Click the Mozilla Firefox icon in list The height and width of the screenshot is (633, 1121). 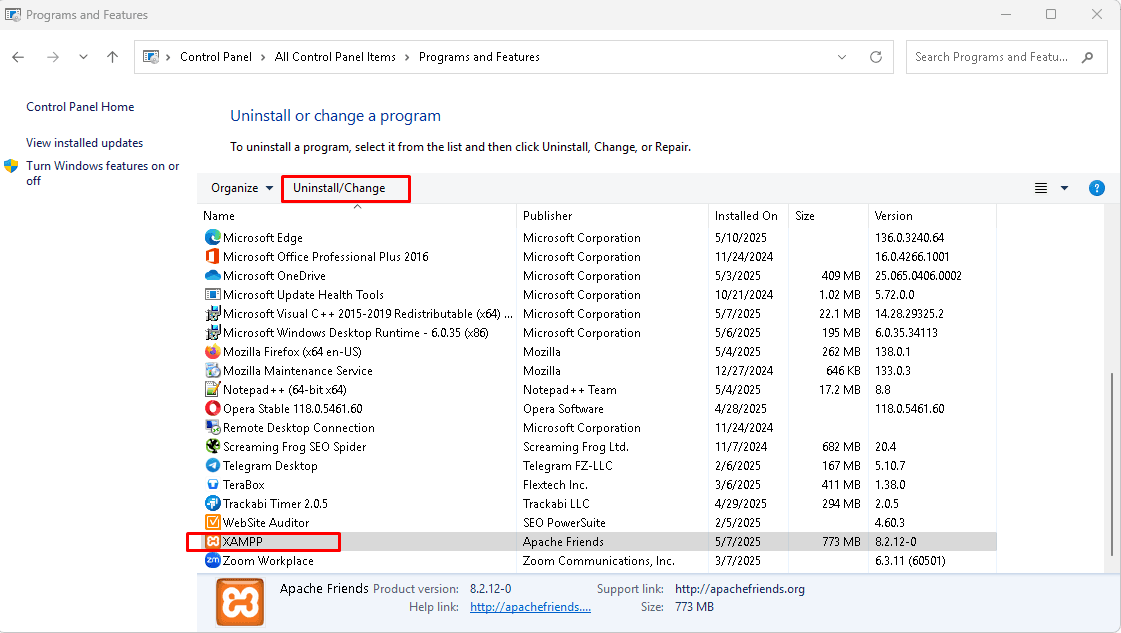click(212, 352)
